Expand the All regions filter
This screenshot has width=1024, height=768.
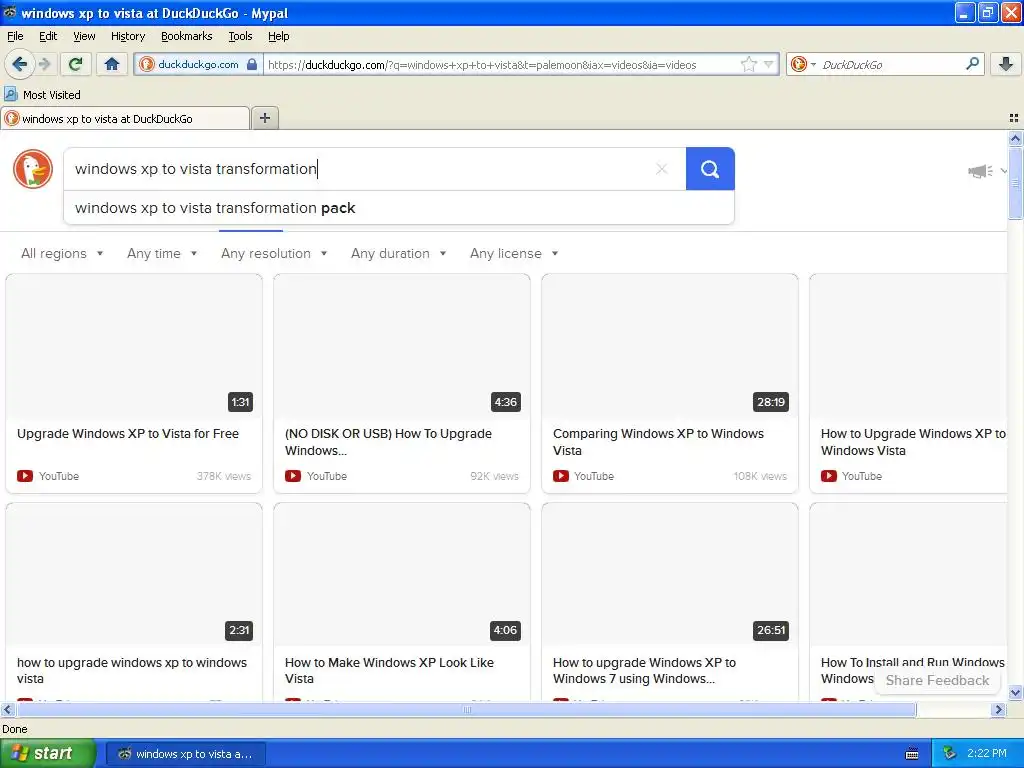coord(62,253)
